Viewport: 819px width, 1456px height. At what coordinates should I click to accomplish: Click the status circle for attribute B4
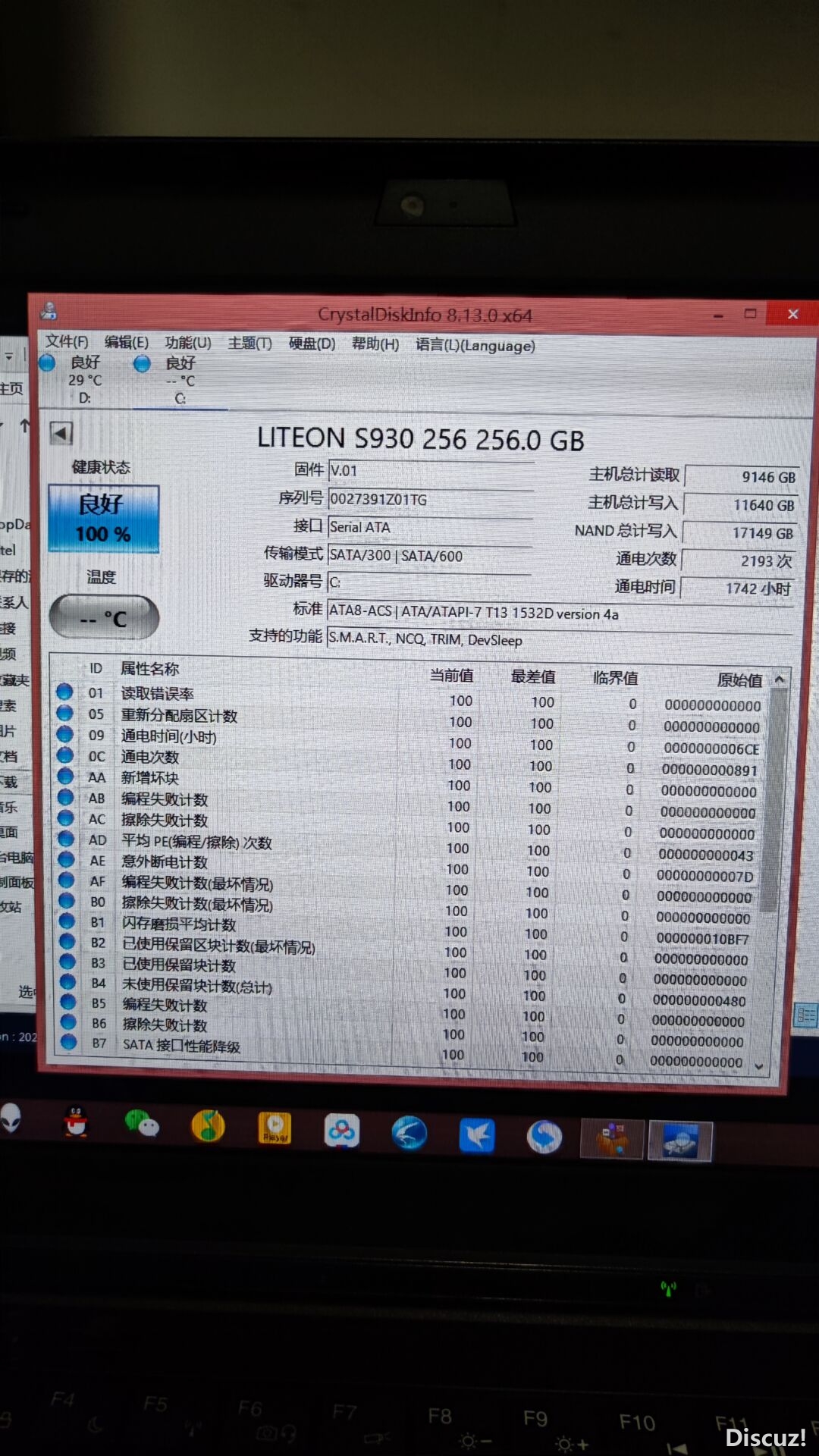pyautogui.click(x=68, y=981)
